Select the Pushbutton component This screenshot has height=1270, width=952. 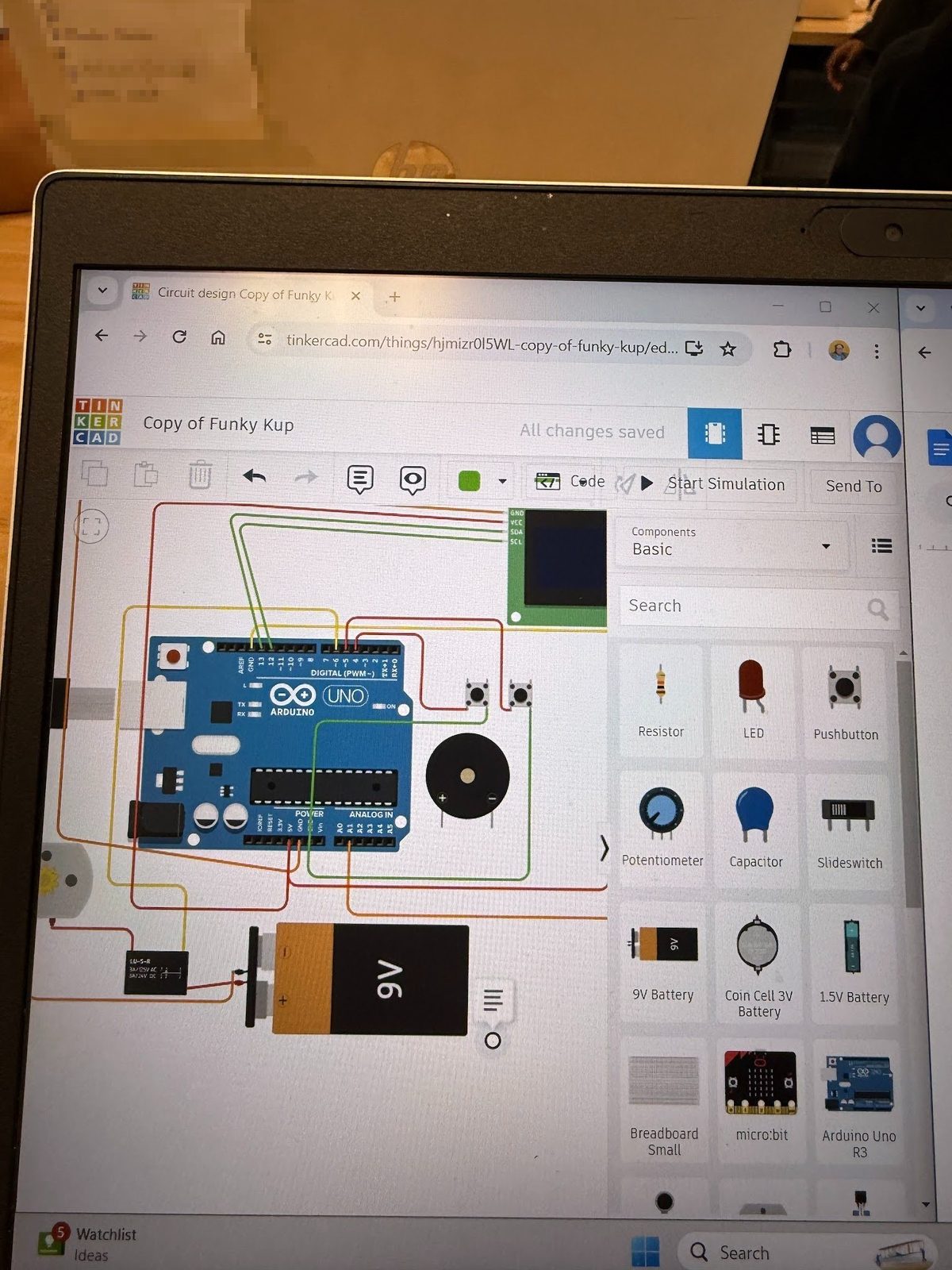845,703
